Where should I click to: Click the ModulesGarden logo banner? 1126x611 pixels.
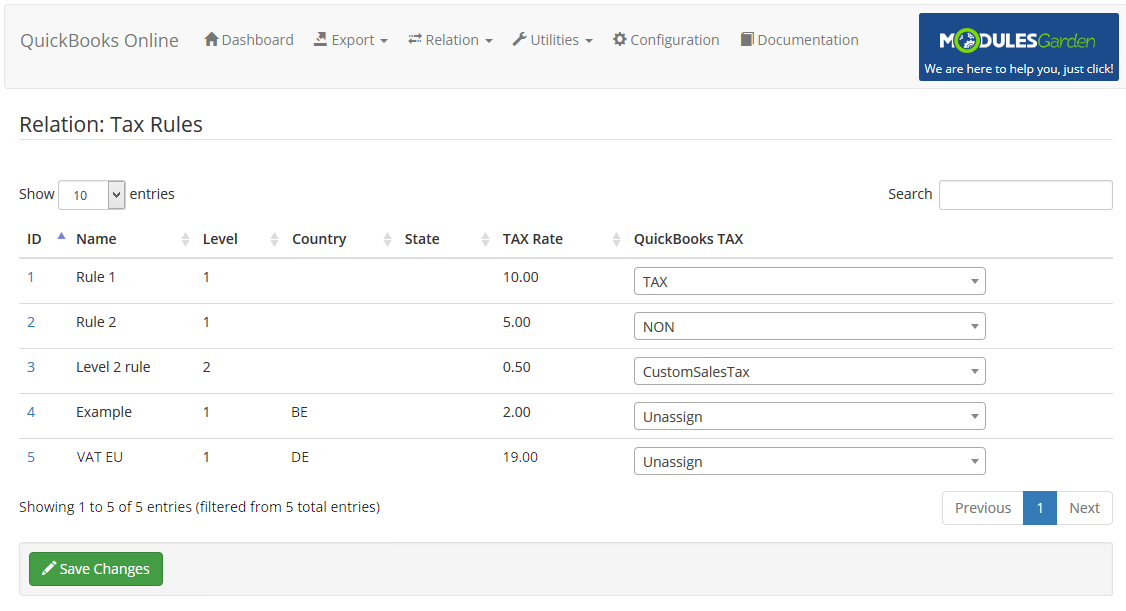(1018, 46)
